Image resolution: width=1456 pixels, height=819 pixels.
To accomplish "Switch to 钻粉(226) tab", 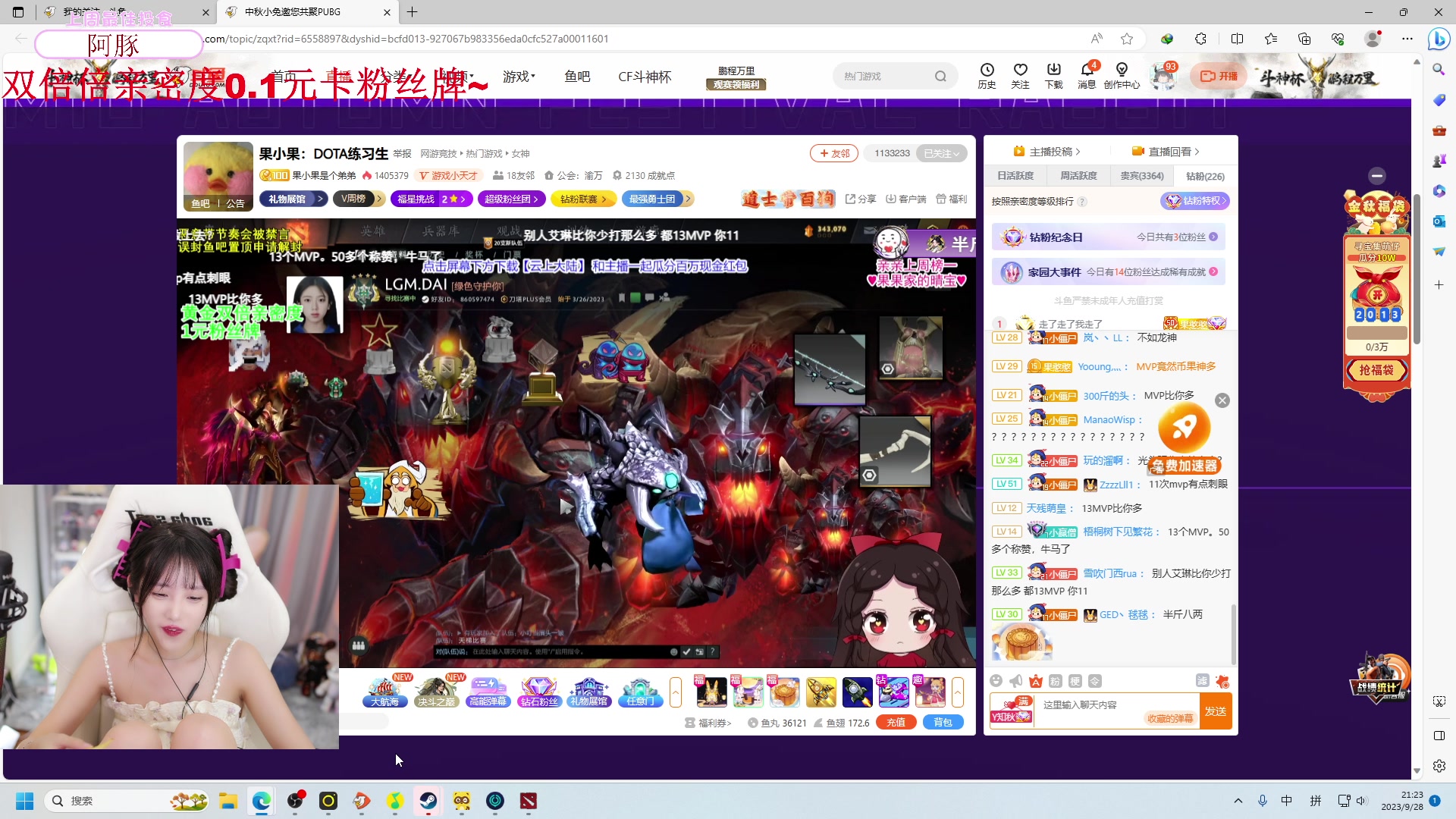I will [x=1205, y=176].
